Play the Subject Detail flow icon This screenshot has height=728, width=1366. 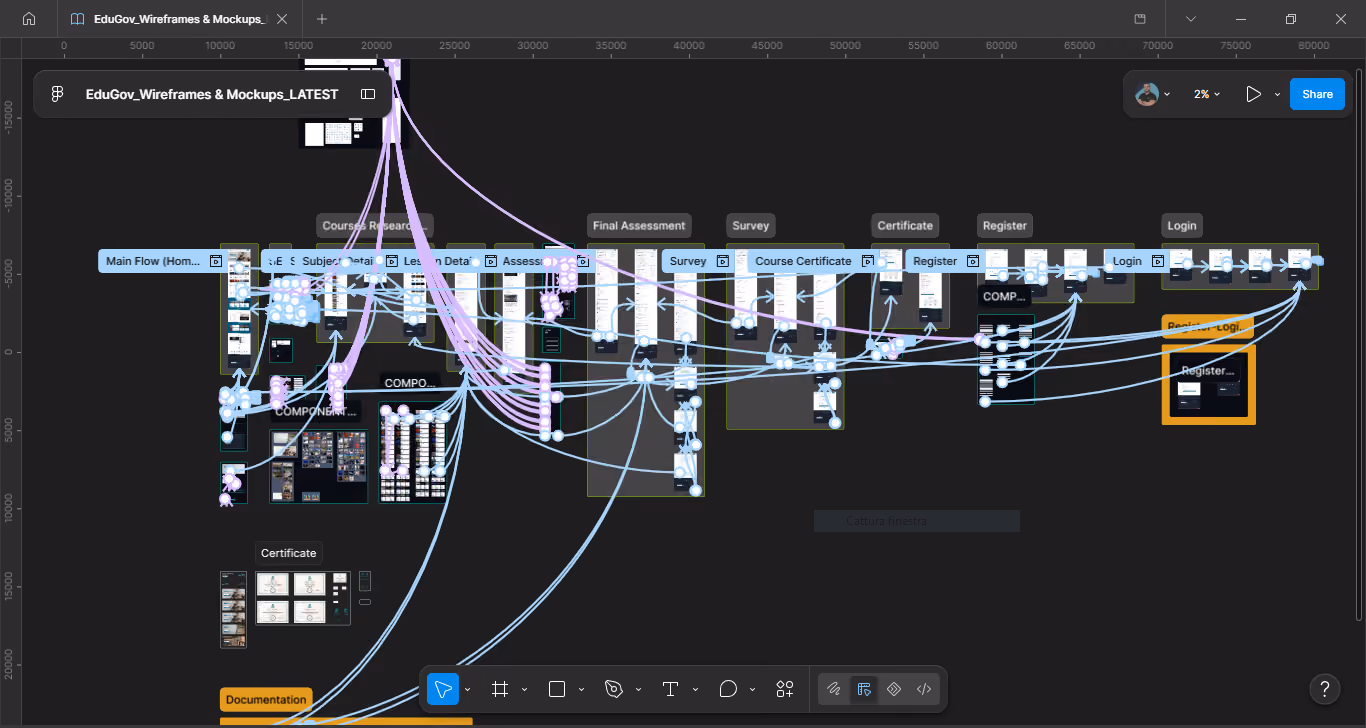392,261
